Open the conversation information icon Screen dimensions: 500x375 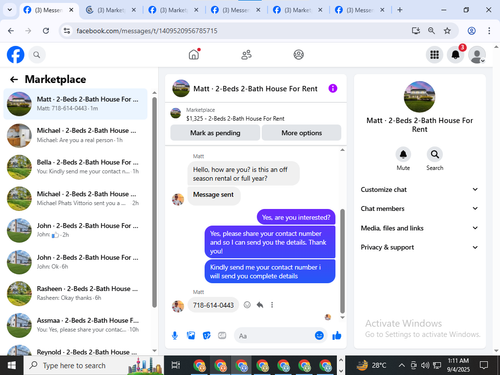point(333,88)
